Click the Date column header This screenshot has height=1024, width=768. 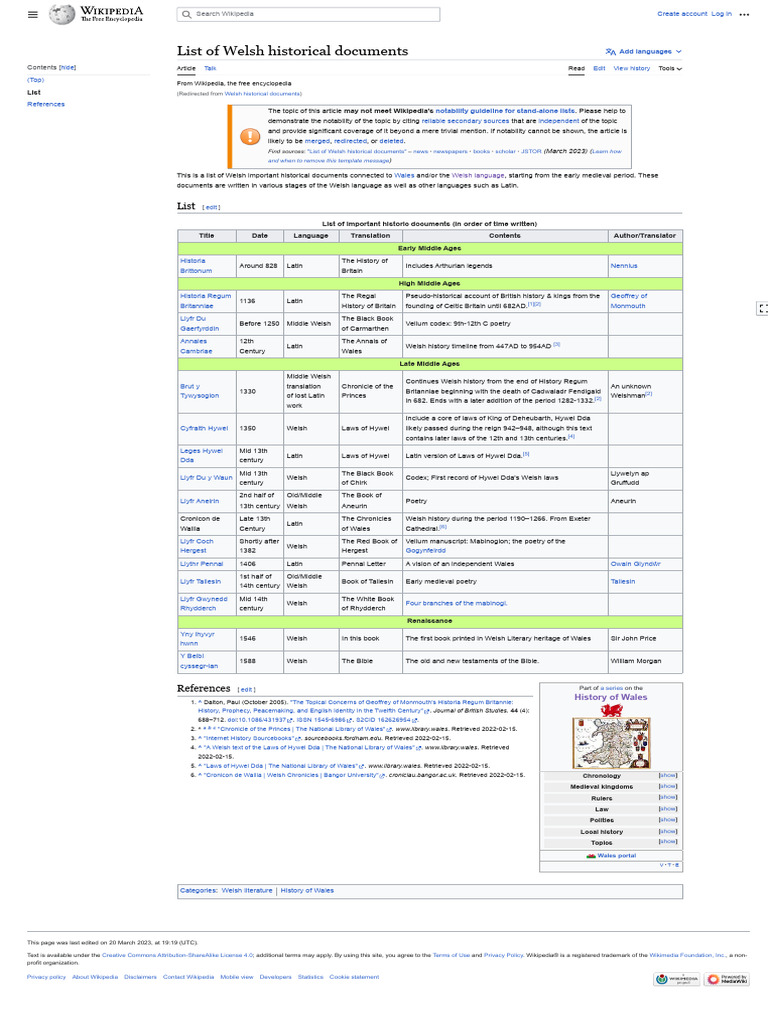[x=260, y=236]
